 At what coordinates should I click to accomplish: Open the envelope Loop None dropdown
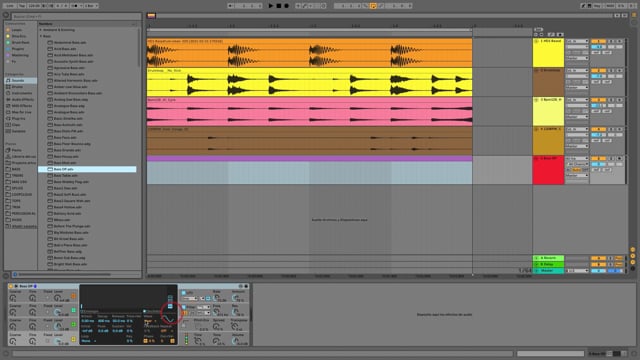coord(88,341)
